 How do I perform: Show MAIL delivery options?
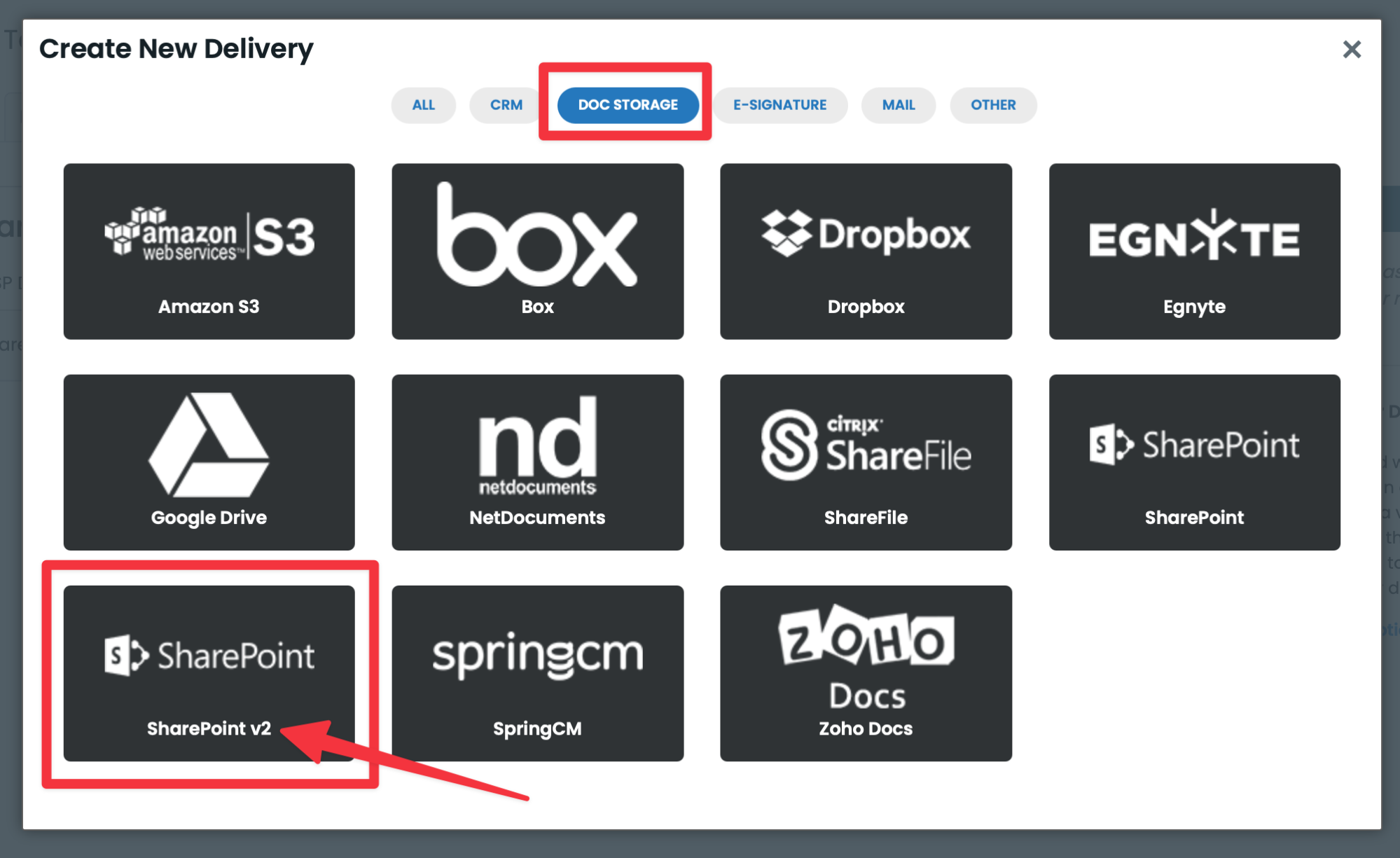(898, 105)
